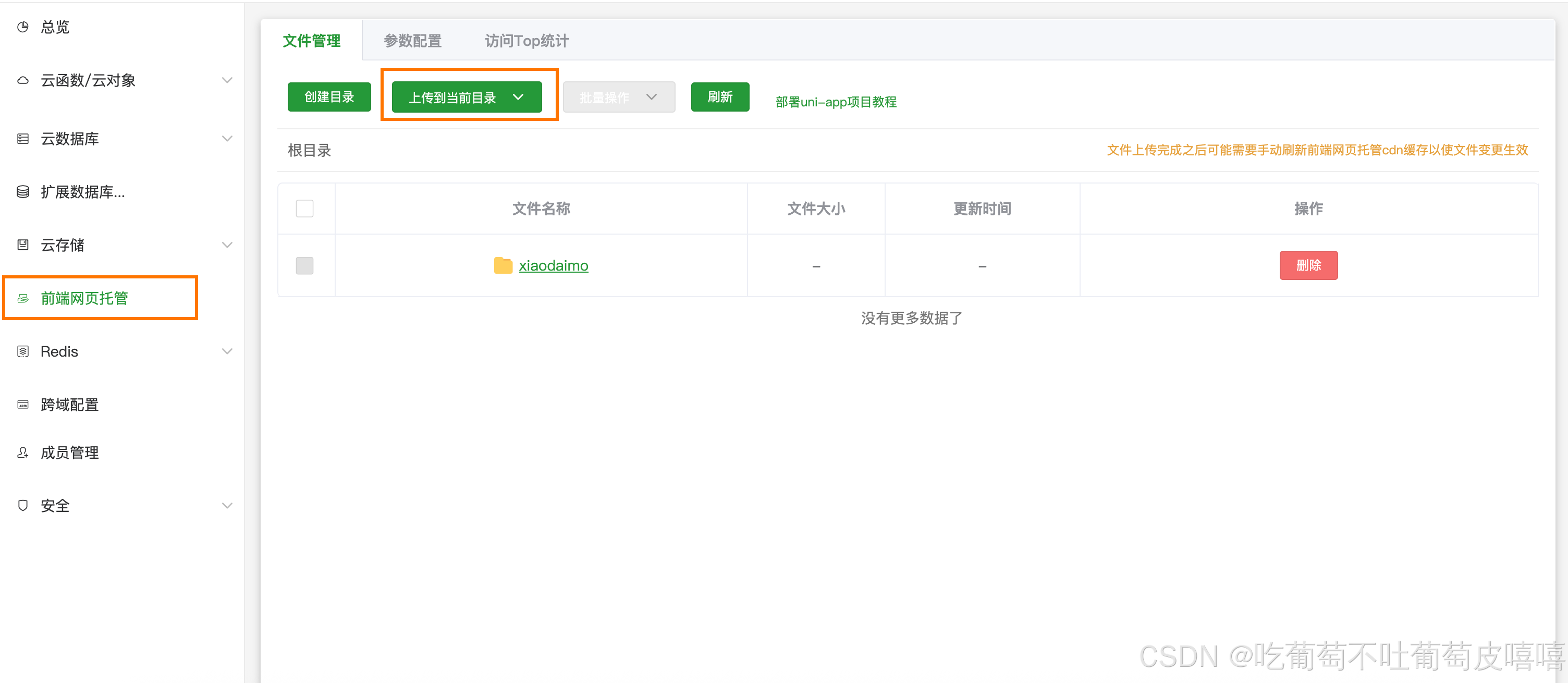Check the checkbox for xiaodaimo row
The image size is (1568, 683).
(305, 265)
